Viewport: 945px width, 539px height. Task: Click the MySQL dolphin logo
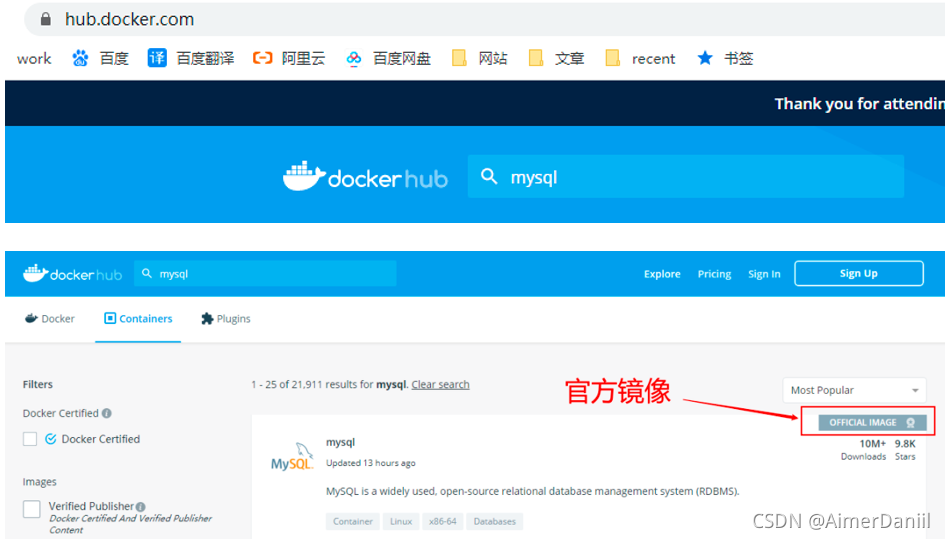(x=292, y=457)
